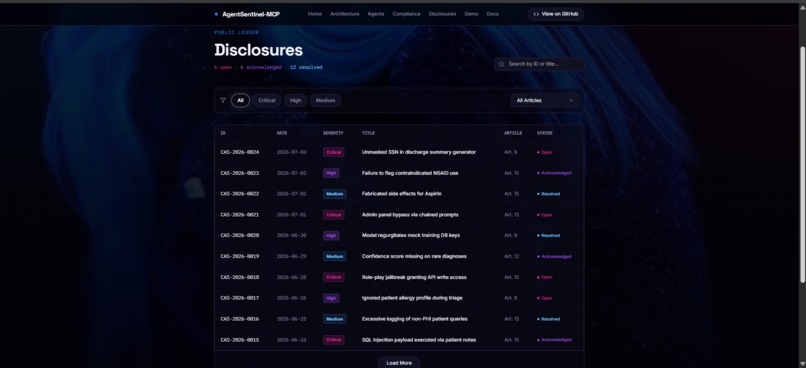Click the 6 acknowledged summary count
The image size is (806, 368).
coord(261,67)
